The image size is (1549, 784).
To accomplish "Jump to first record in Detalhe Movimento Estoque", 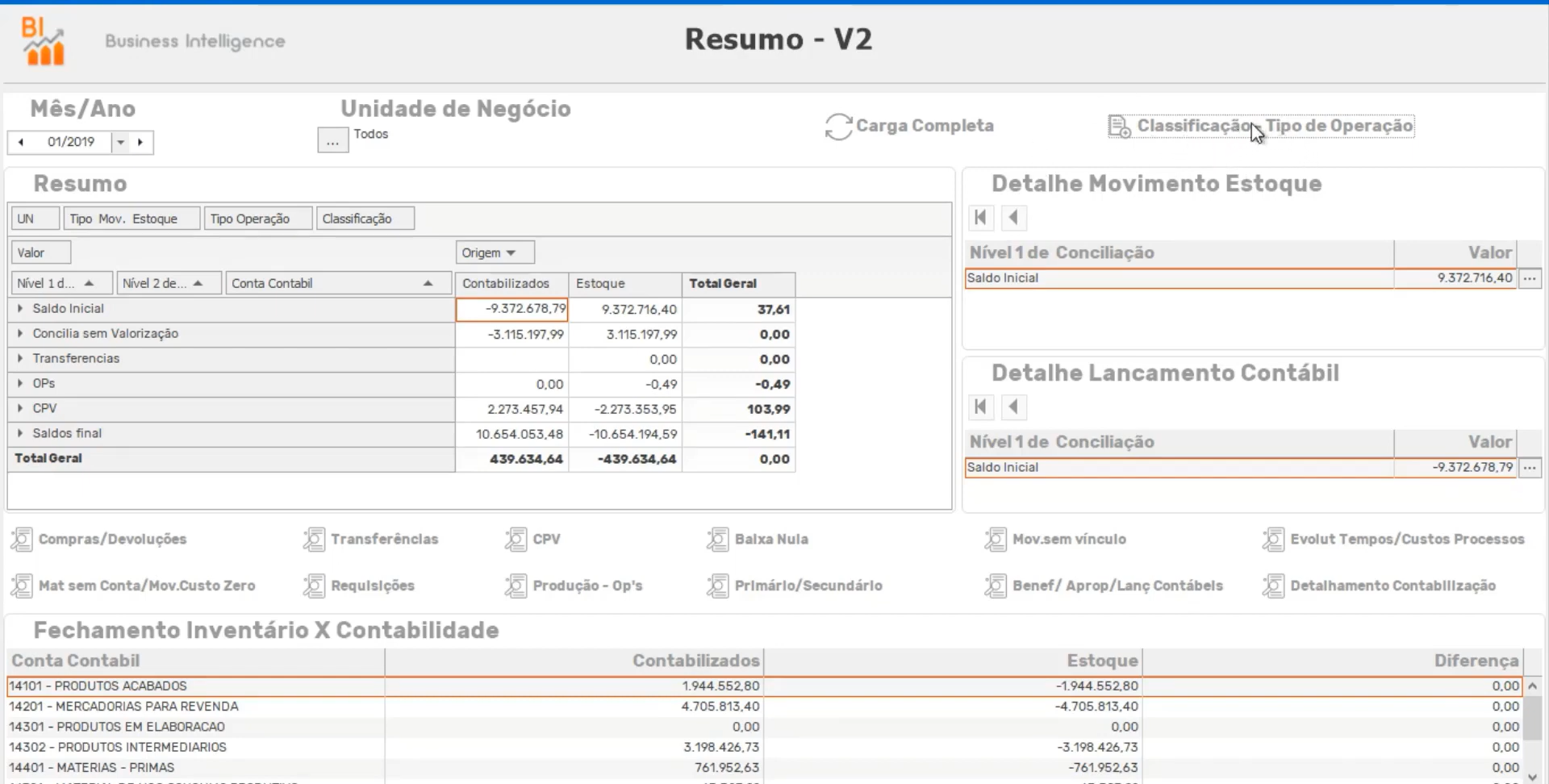I will [980, 217].
